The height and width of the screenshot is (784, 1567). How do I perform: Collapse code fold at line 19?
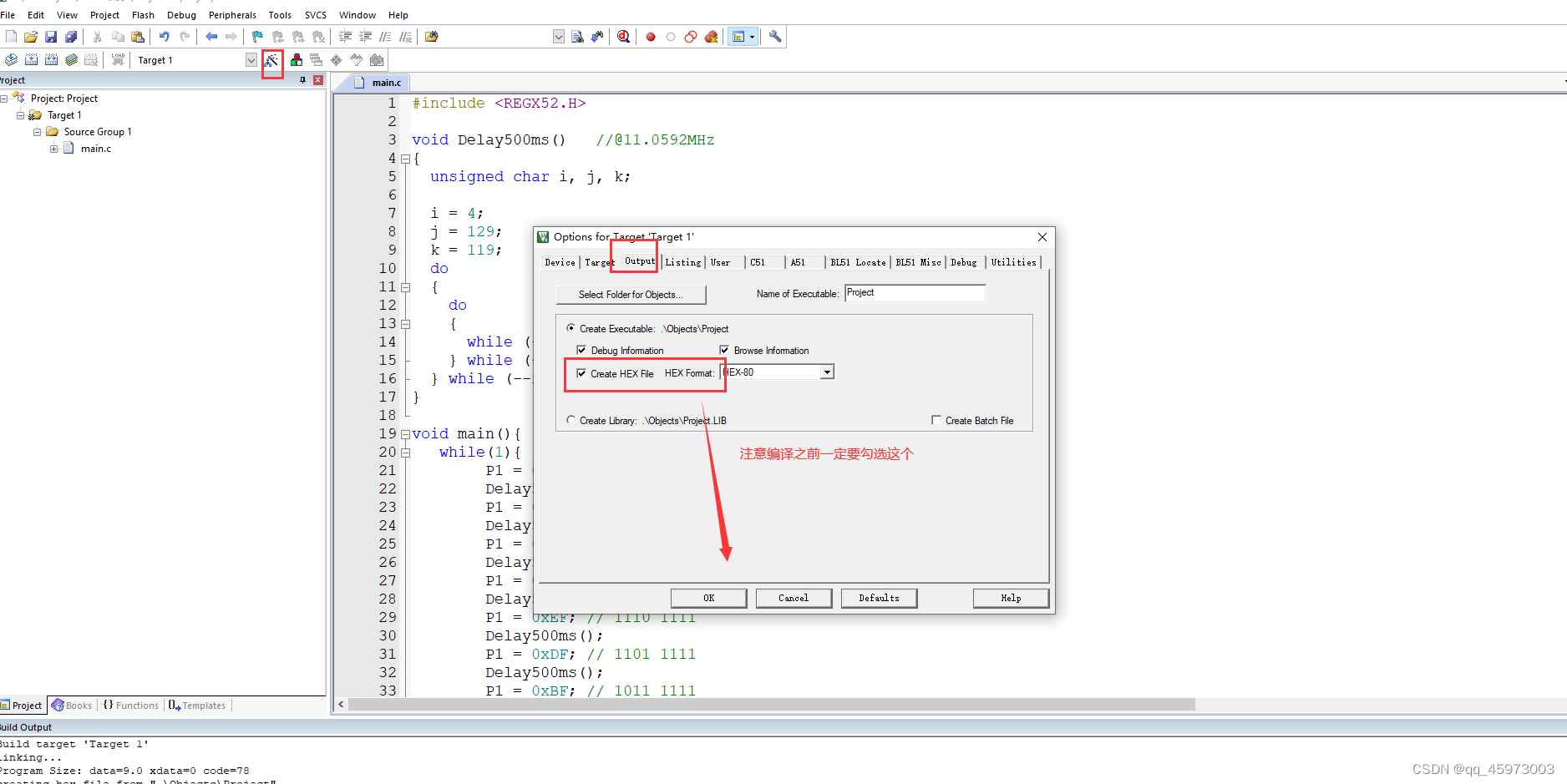[x=405, y=434]
